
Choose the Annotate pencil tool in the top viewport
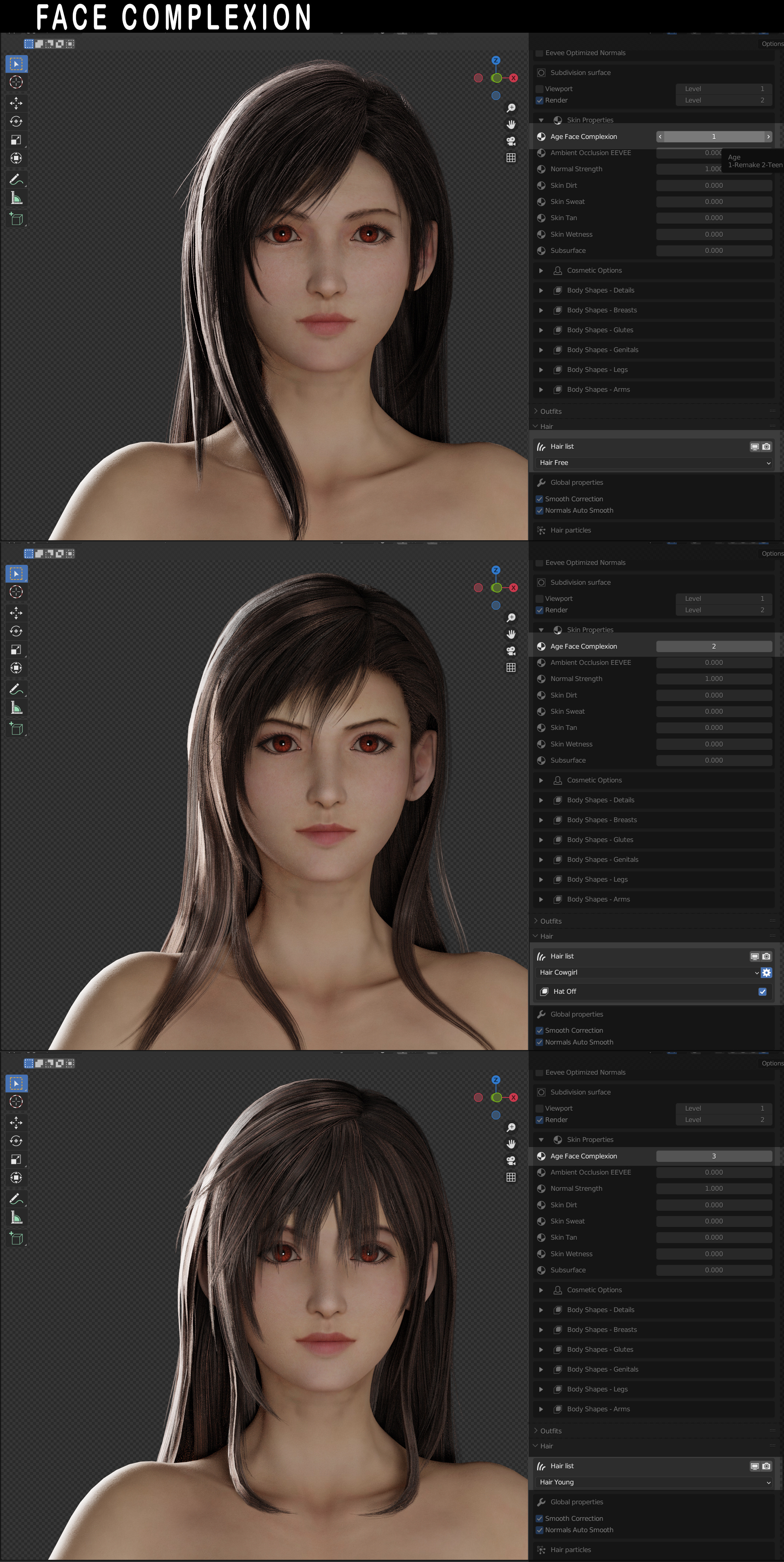[x=17, y=179]
